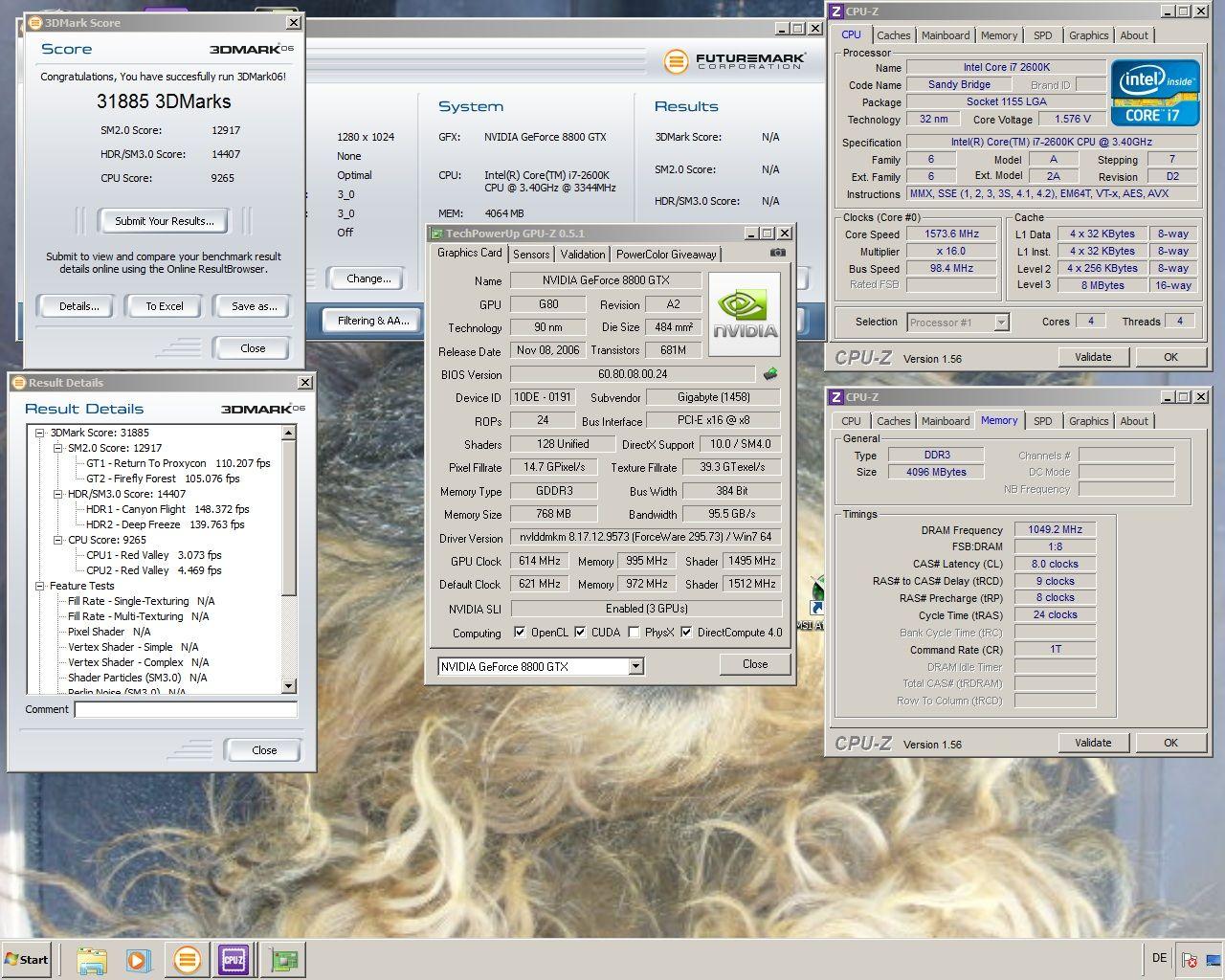
Task: Open the GPU selection dropdown in GPU-Z
Action: click(x=635, y=667)
